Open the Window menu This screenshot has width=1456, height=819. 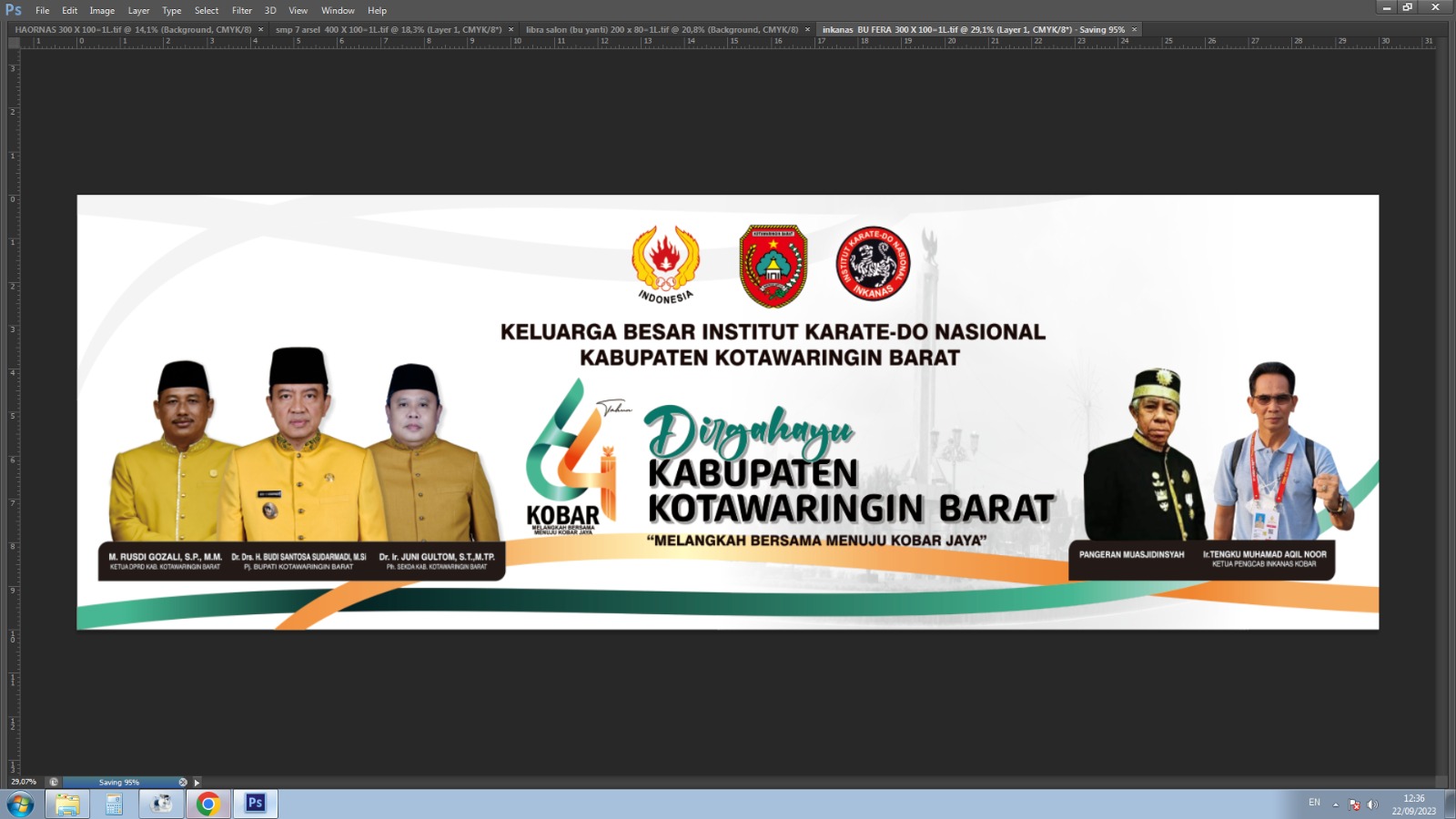(338, 11)
